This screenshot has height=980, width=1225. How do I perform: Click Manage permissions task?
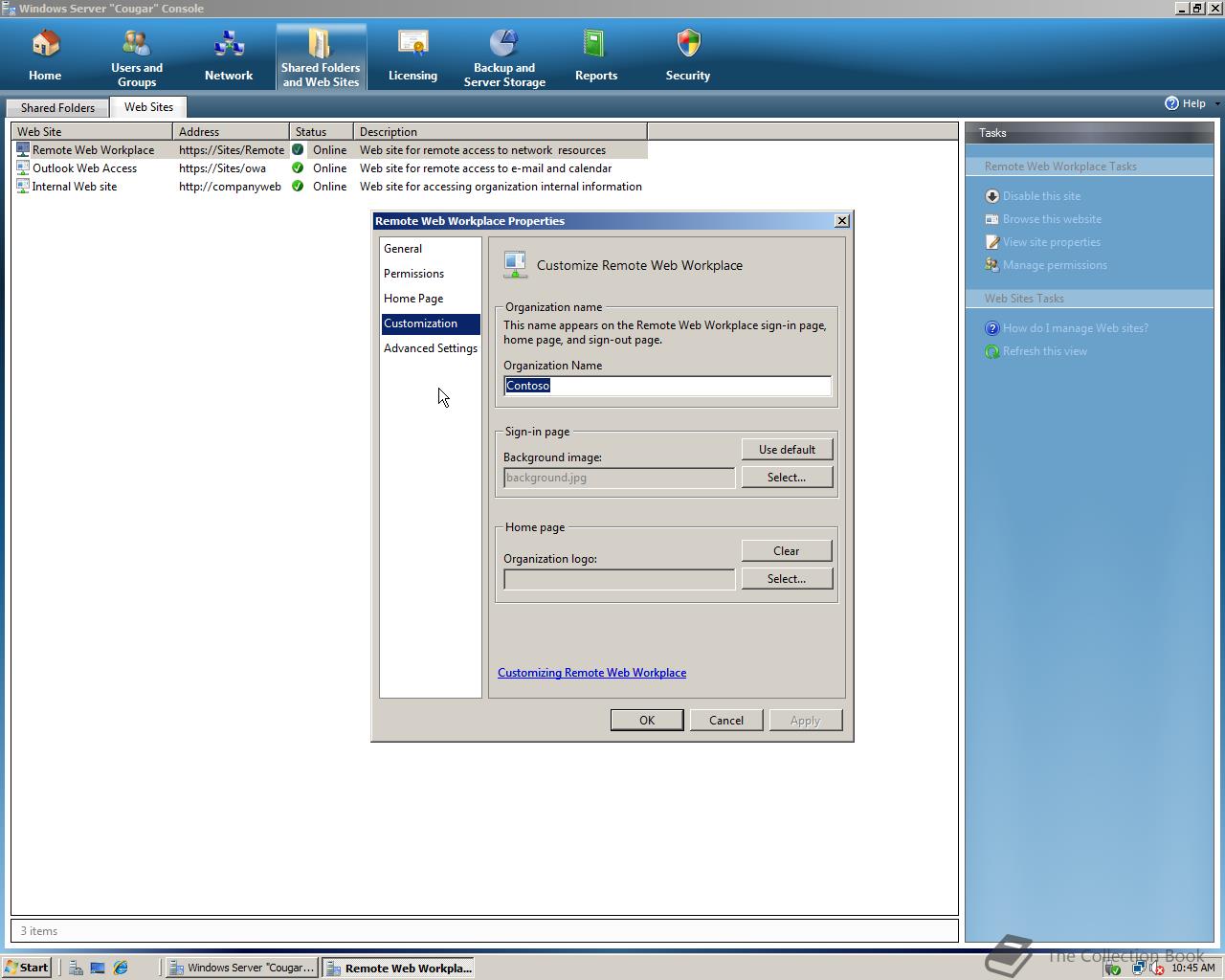[x=1055, y=265]
